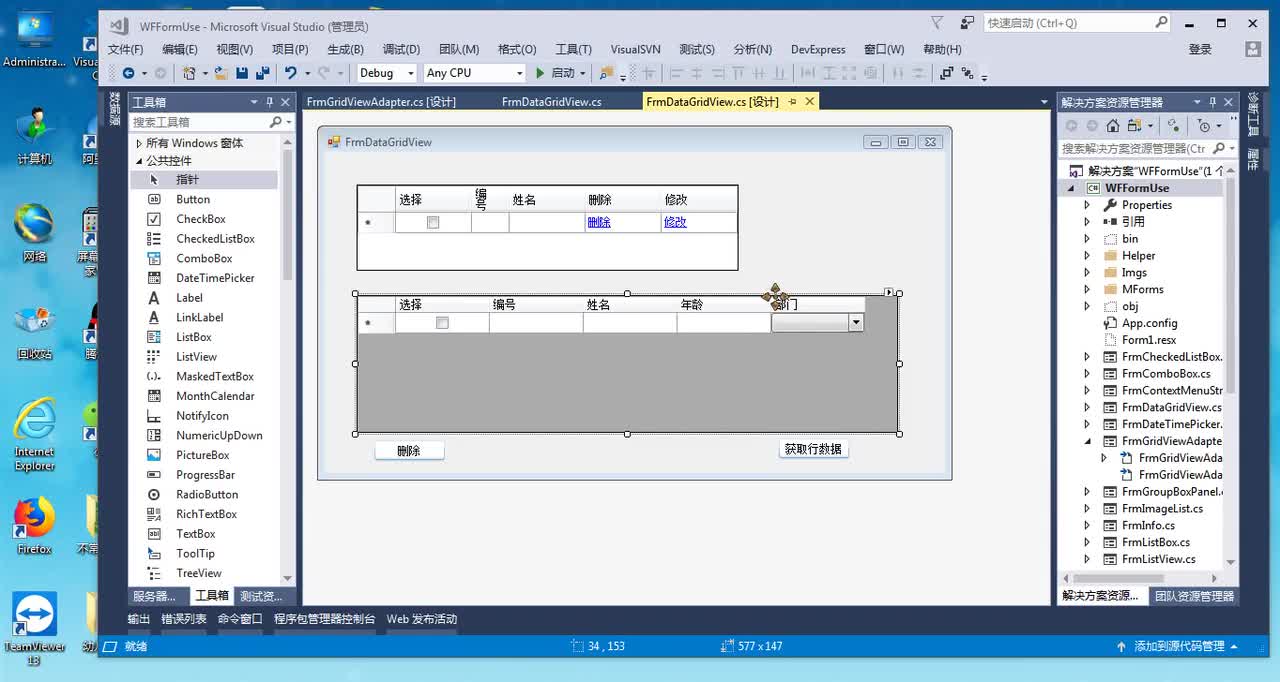1280x682 pixels.
Task: Click the new-row checkbox in lower grid
Action: pyautogui.click(x=442, y=323)
